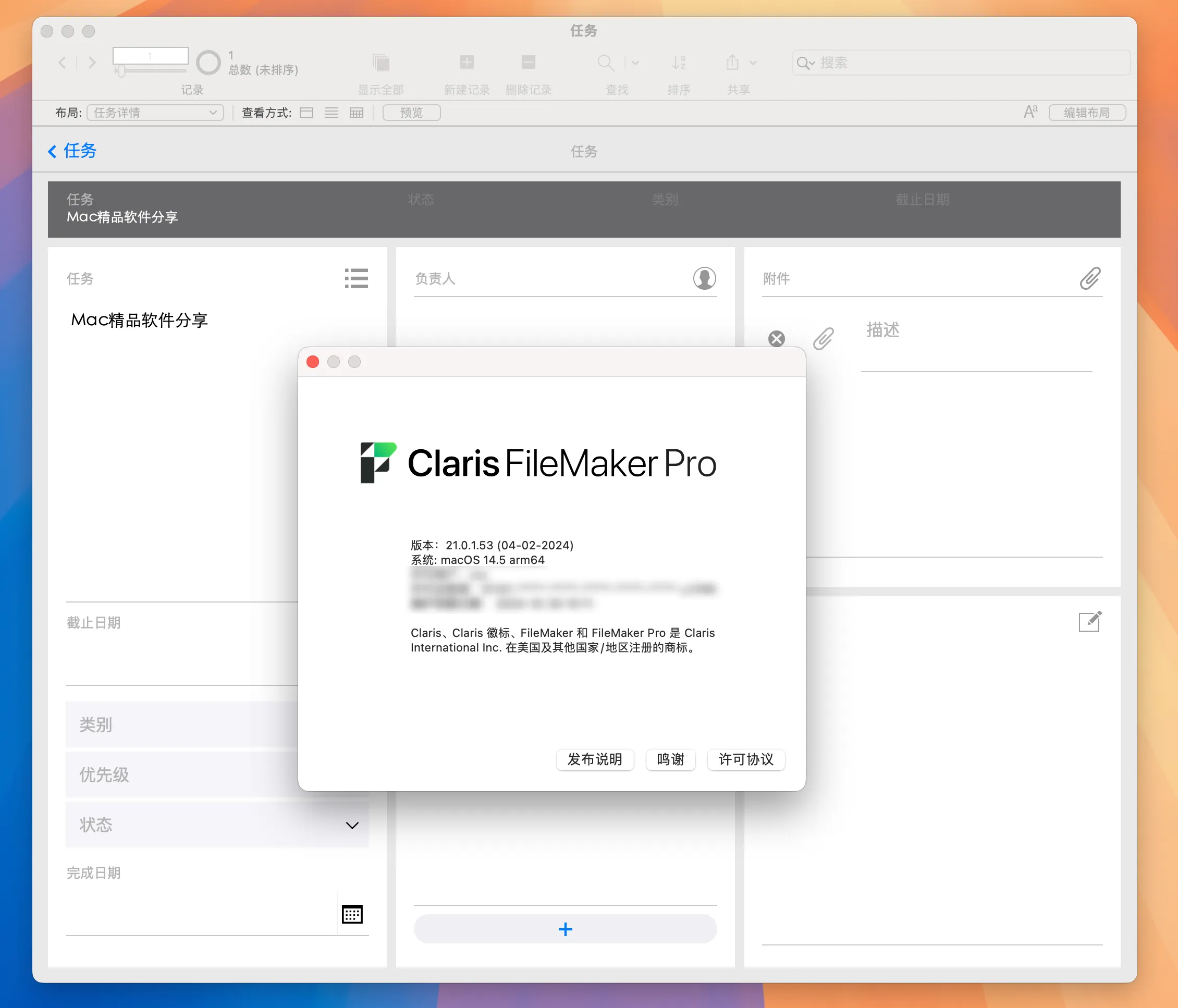The image size is (1178, 1008).
Task: Click the Claris FileMaker Pro logo
Action: [538, 463]
